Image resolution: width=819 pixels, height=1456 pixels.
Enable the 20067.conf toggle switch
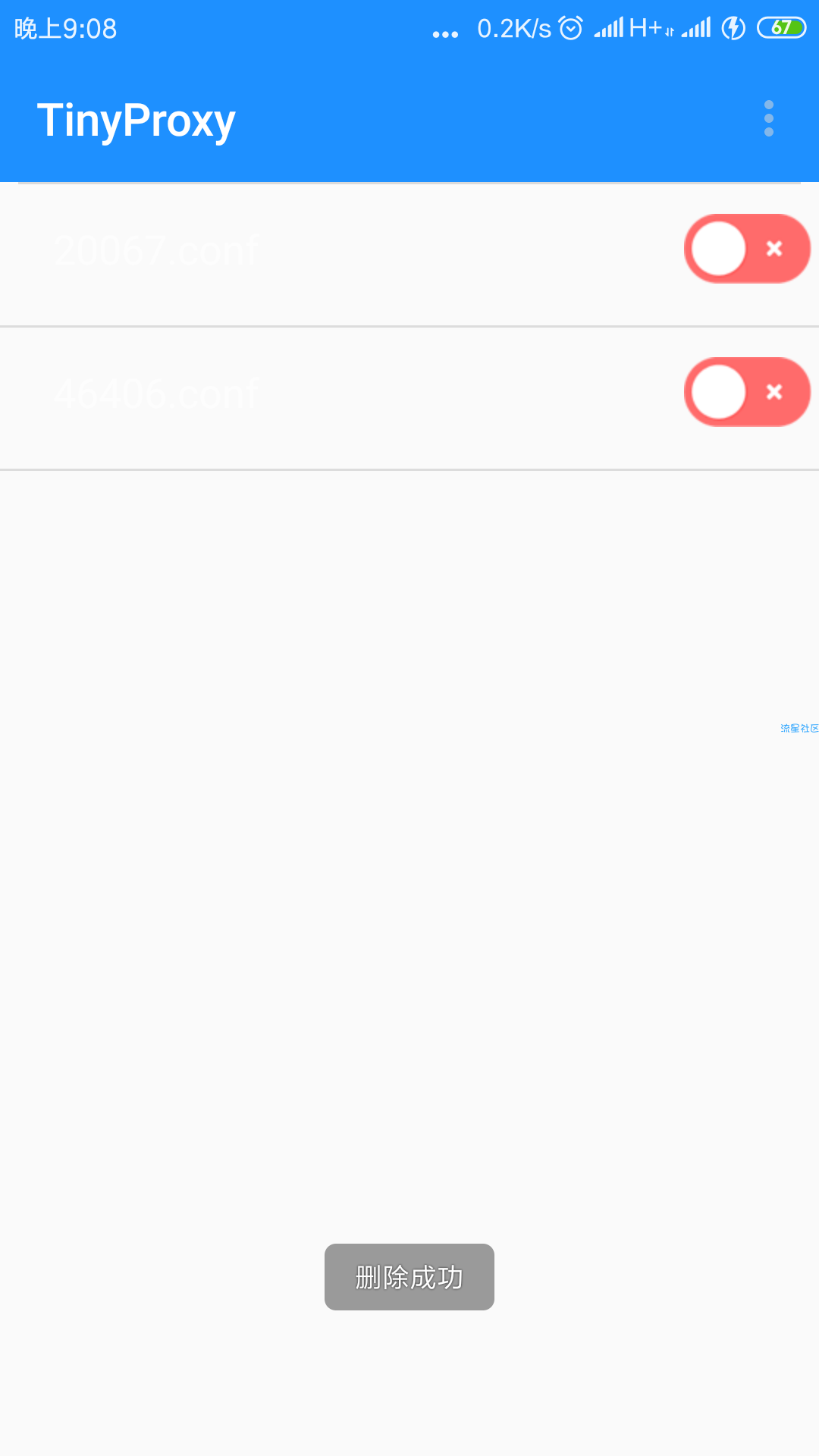[x=747, y=249]
